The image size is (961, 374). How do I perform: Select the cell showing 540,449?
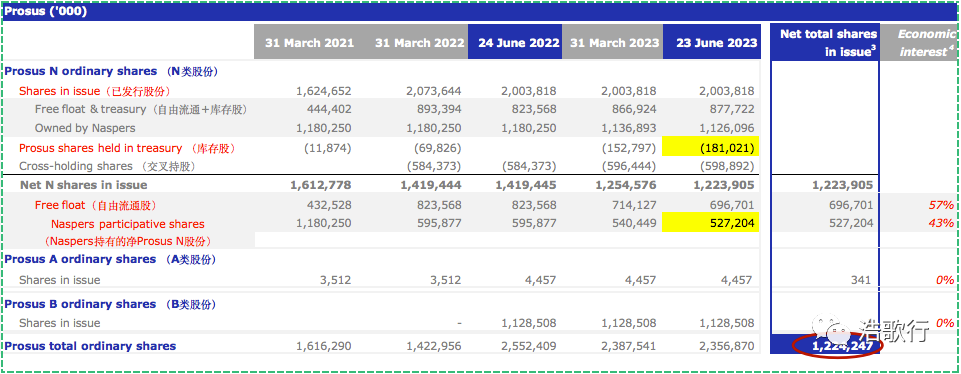pyautogui.click(x=634, y=223)
